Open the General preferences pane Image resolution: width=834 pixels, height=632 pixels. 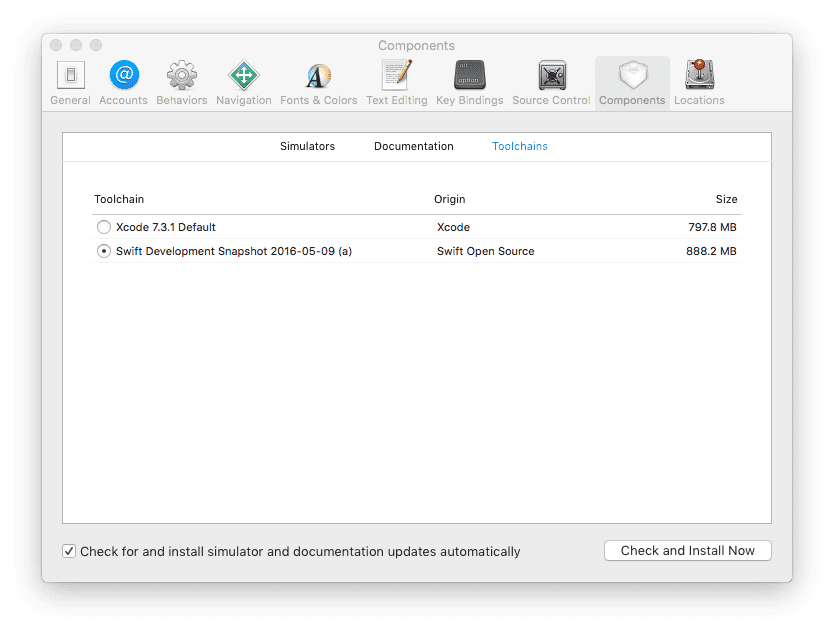[70, 82]
